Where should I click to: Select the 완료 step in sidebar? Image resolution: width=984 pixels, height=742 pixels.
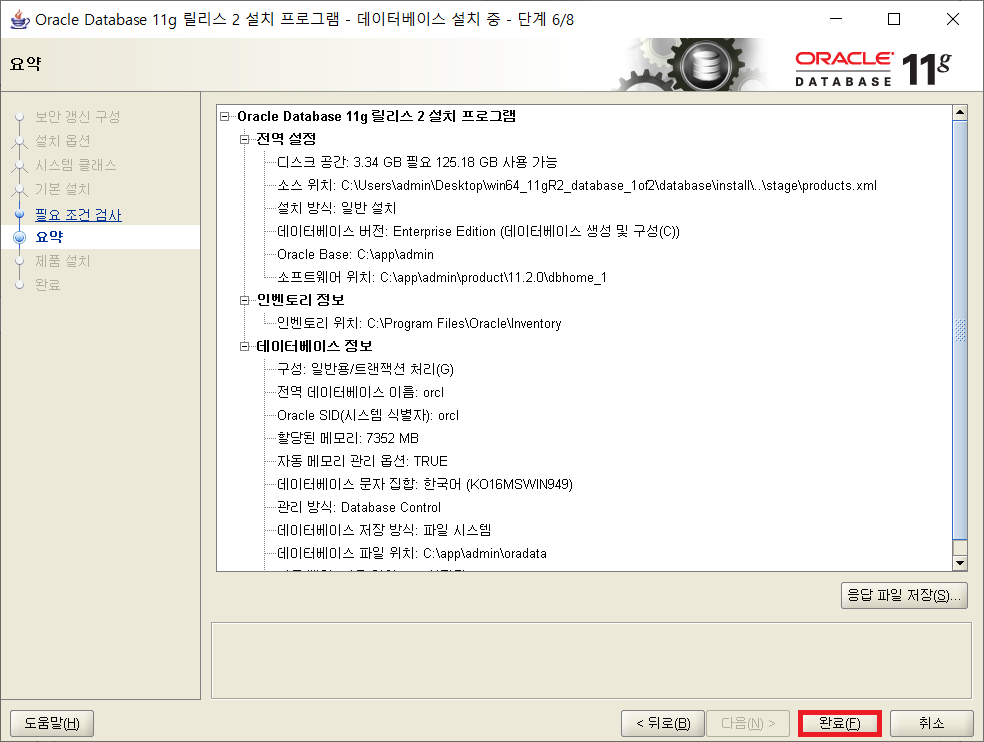(x=48, y=285)
